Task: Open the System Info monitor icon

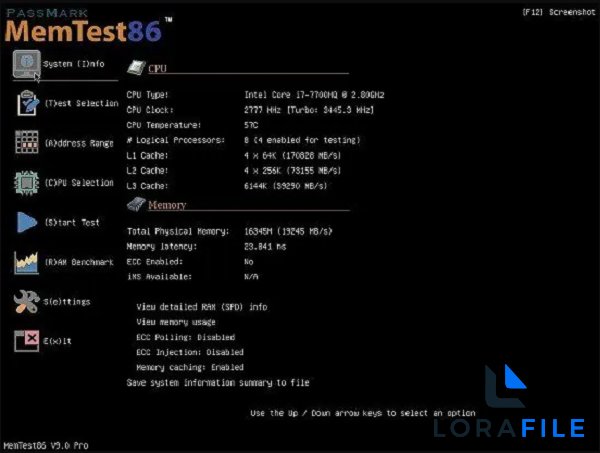Action: 26,64
